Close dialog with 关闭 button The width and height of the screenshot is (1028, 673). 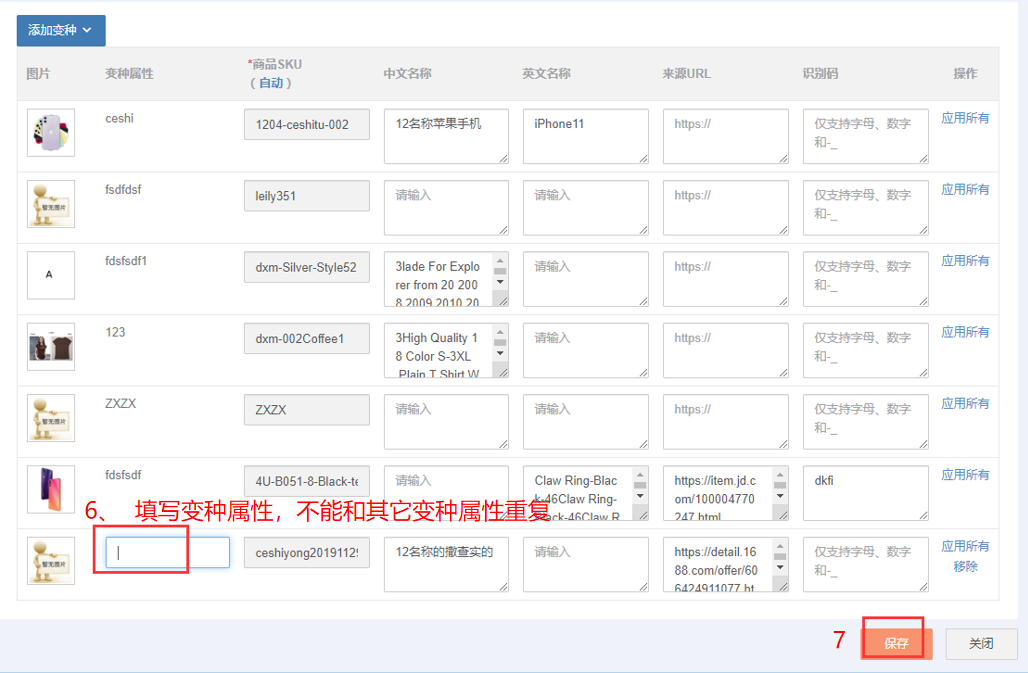point(981,644)
